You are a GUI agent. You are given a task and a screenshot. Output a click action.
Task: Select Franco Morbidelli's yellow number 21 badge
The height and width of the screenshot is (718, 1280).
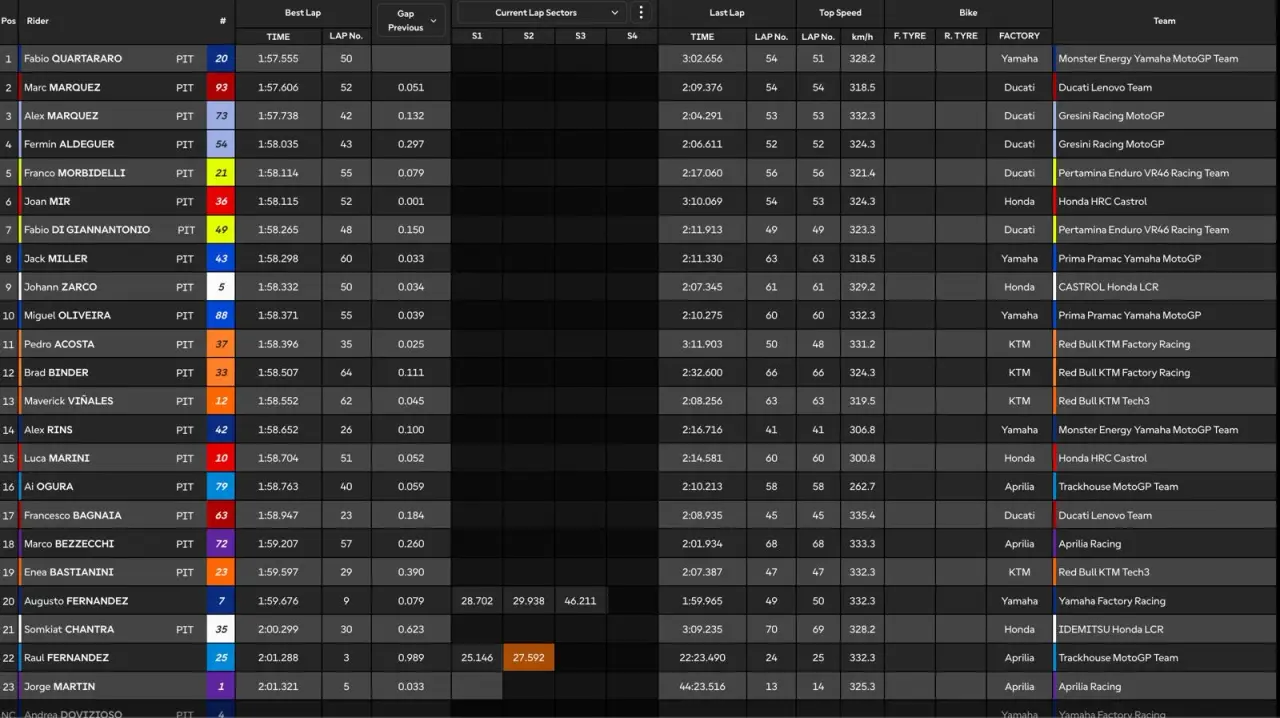tap(221, 173)
